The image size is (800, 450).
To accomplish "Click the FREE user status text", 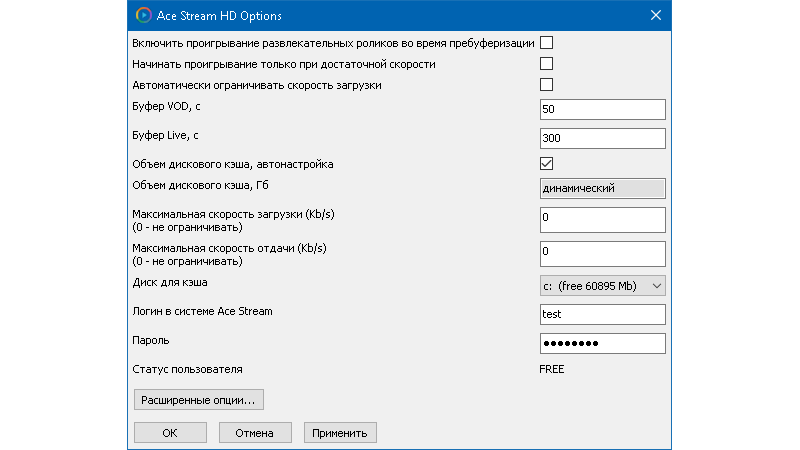I will 552,370.
